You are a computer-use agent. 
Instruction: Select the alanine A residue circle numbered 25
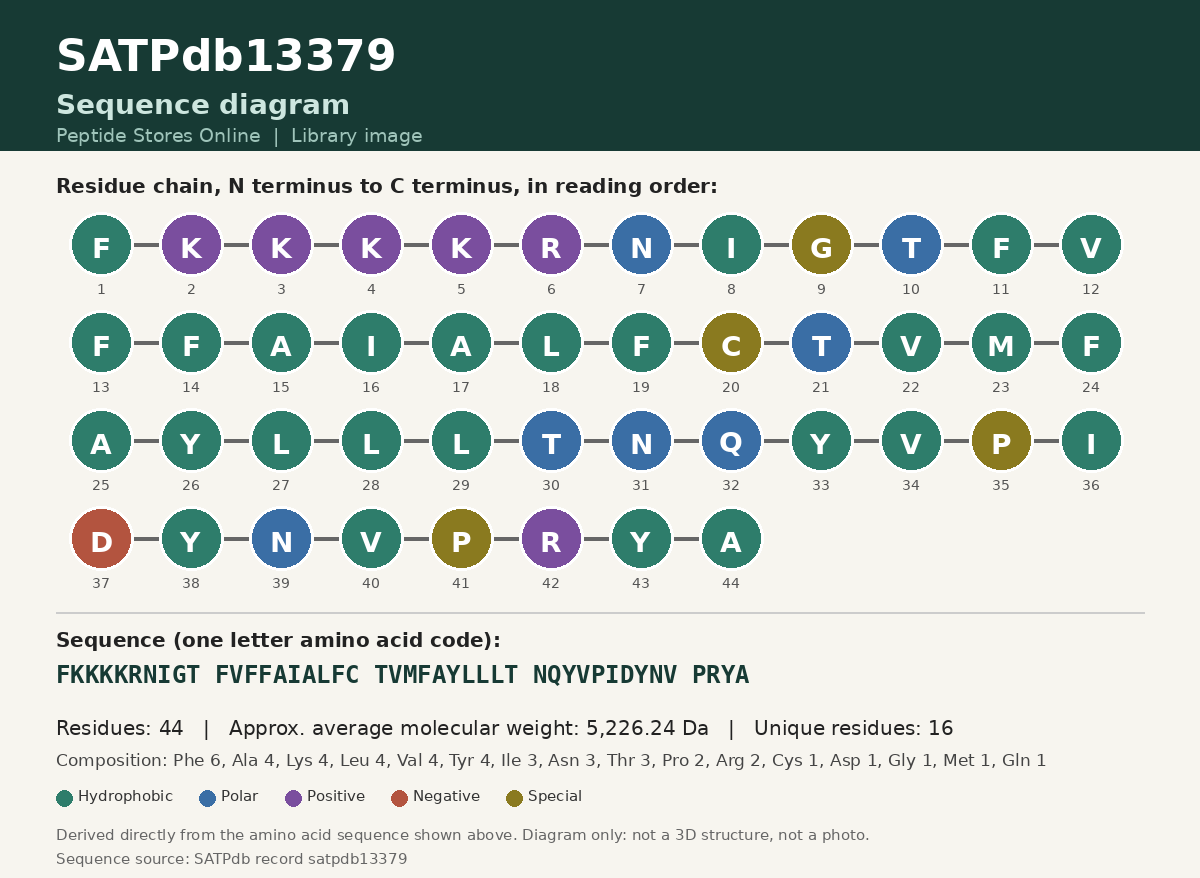[x=101, y=441]
